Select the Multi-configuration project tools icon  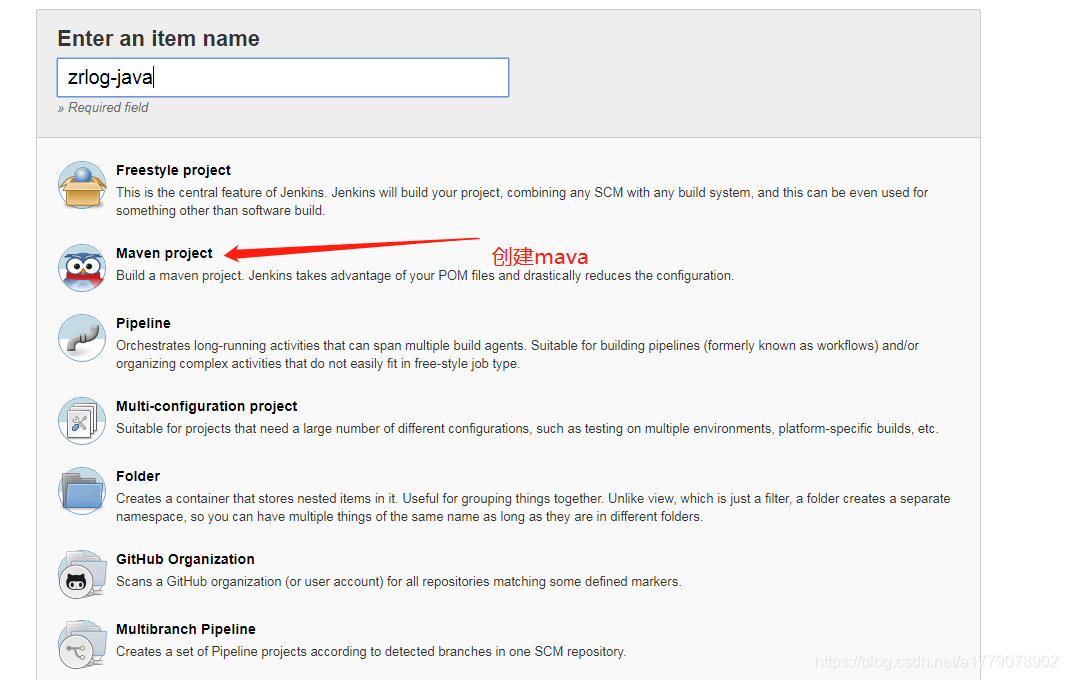[x=82, y=421]
